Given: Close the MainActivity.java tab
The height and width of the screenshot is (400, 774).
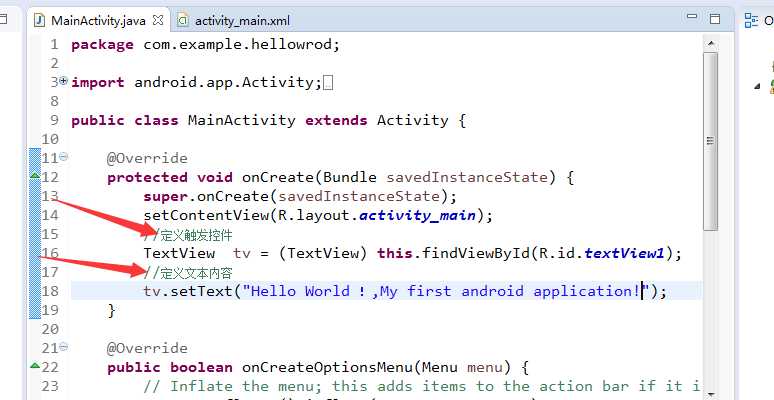Looking at the screenshot, I should (158, 20).
